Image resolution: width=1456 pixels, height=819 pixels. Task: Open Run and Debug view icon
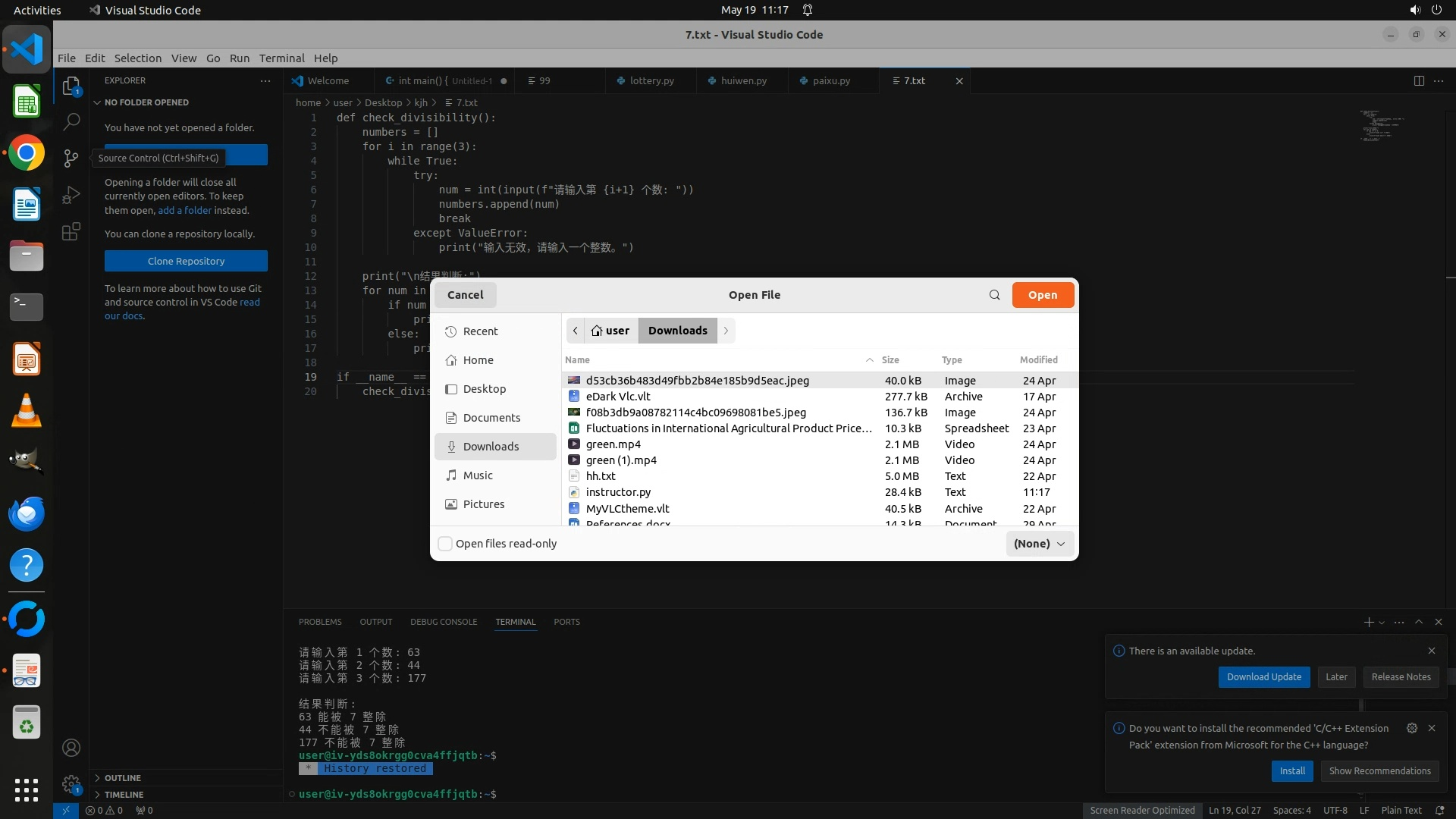point(71,195)
